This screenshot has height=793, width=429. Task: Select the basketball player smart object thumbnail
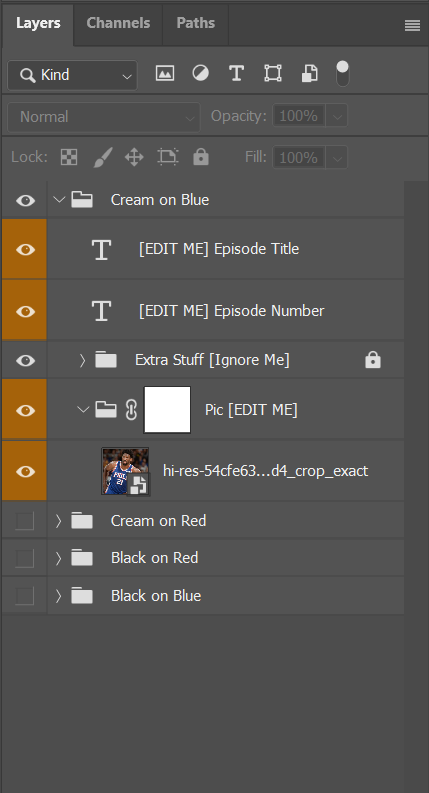[125, 471]
